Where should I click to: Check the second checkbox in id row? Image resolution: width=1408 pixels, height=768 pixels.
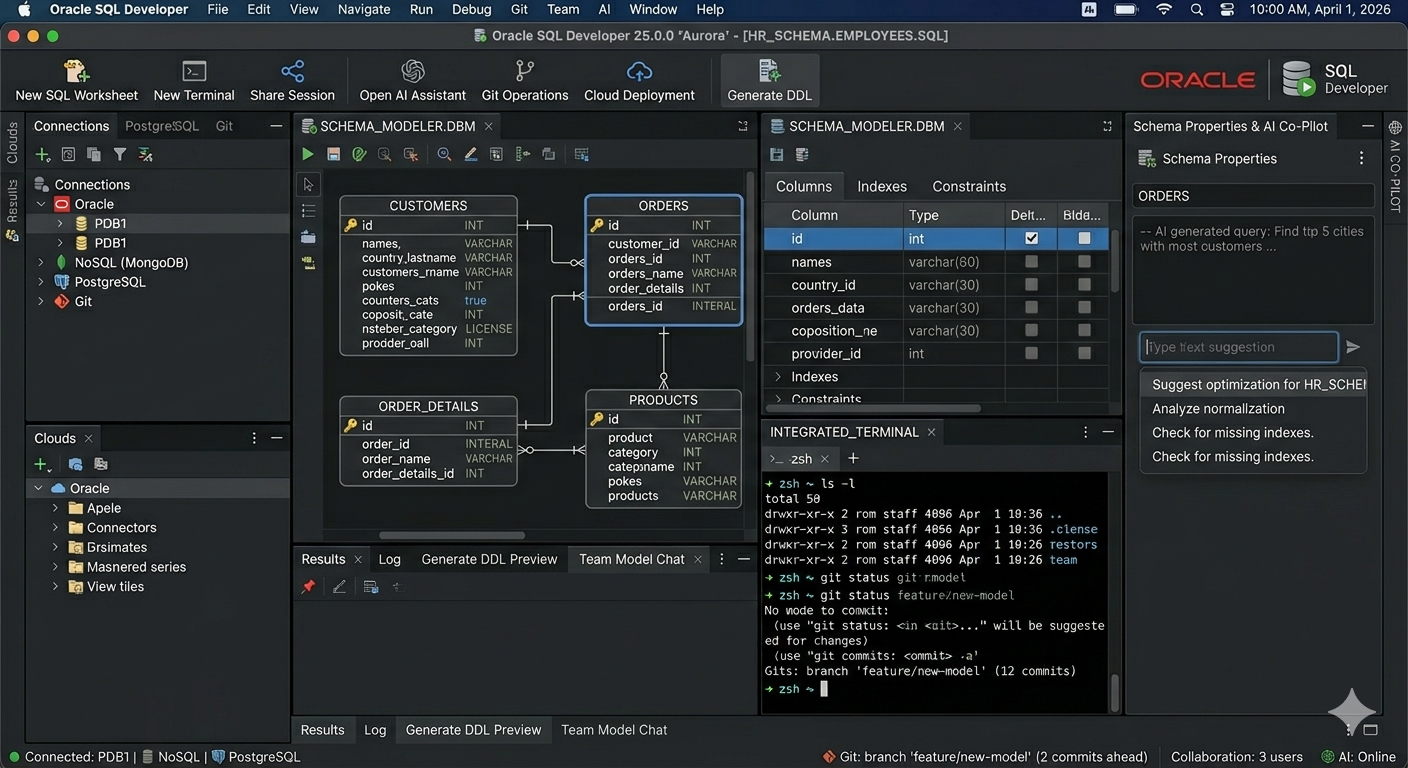coord(1084,239)
